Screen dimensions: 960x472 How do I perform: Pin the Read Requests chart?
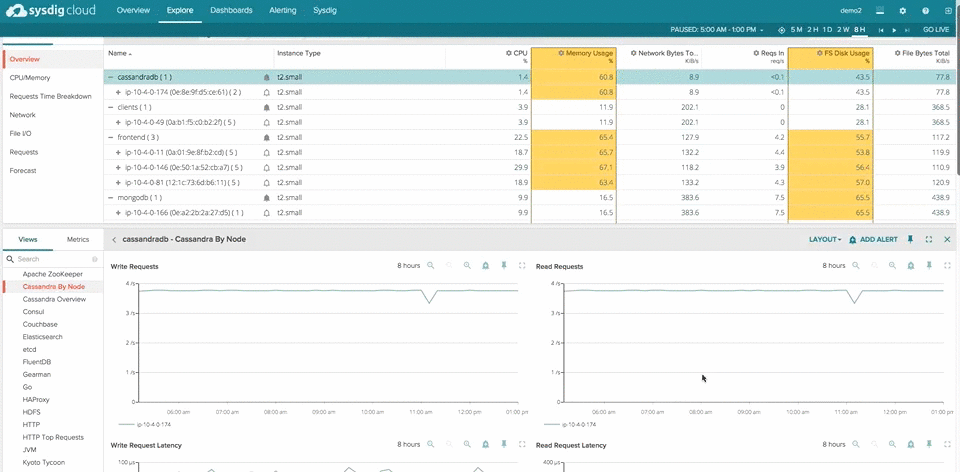point(929,266)
